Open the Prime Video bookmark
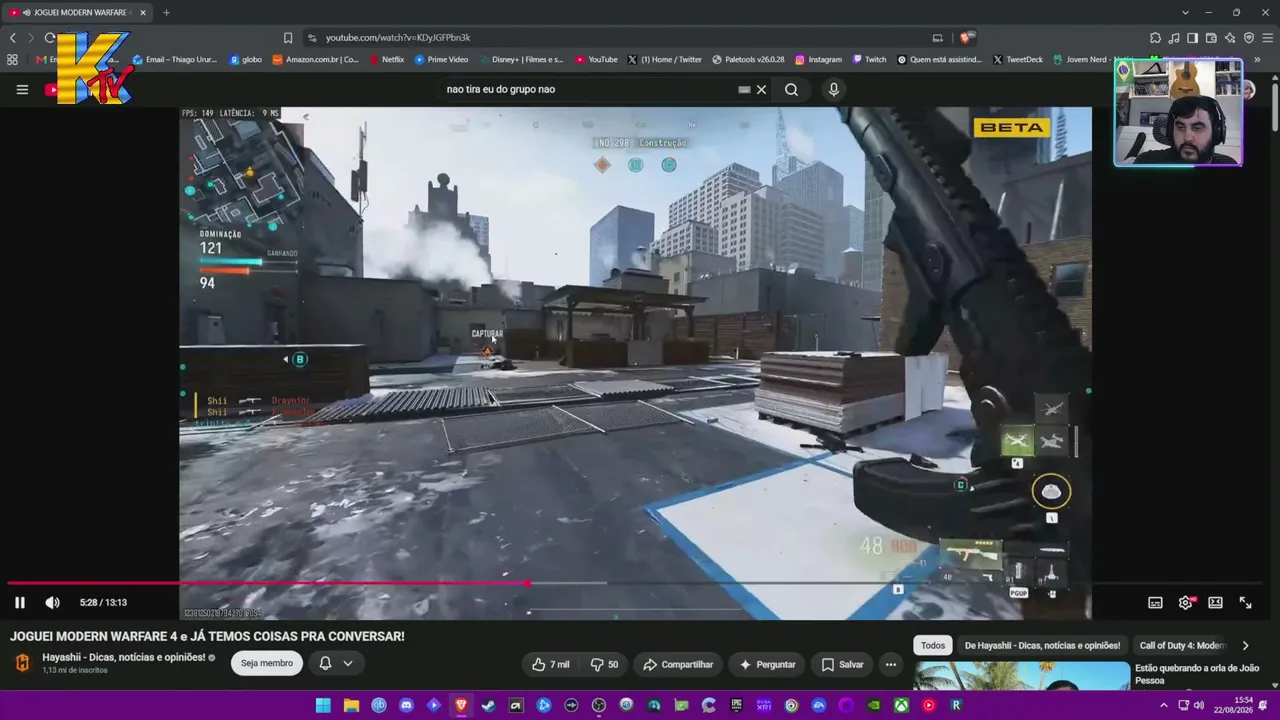 pyautogui.click(x=441, y=59)
